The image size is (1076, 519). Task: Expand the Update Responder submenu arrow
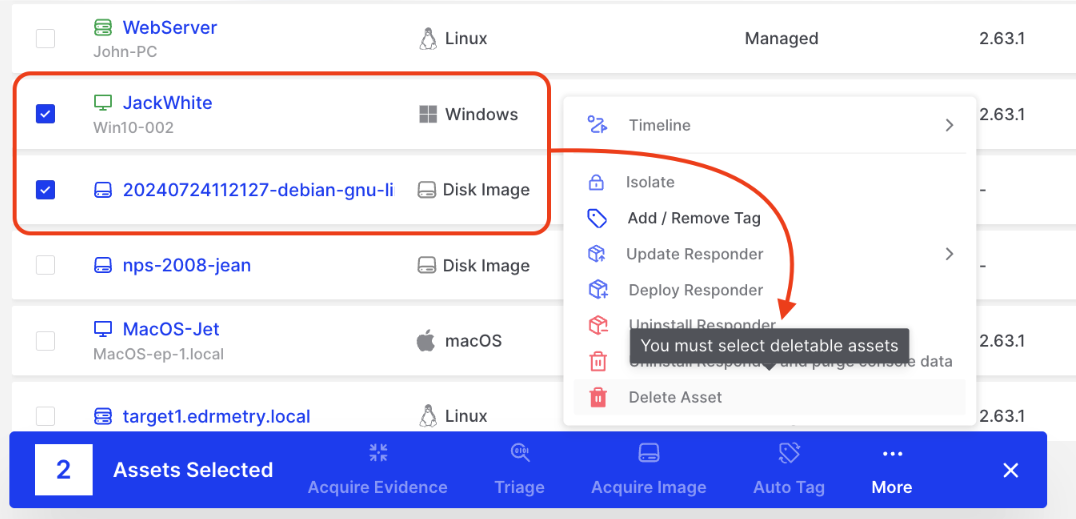pos(949,254)
